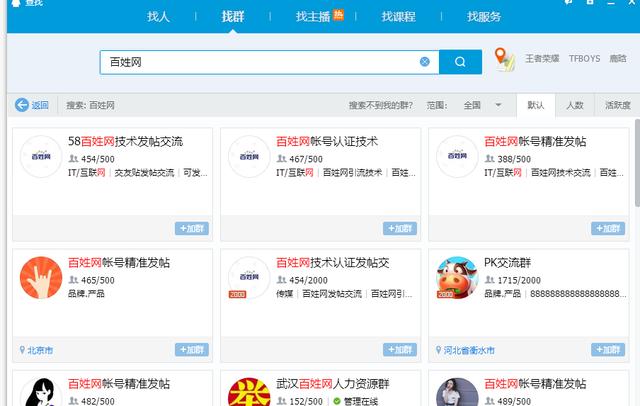Screen dimensions: 640x406
Task: Open the cow avatar of PK交流群
Action: [457, 277]
